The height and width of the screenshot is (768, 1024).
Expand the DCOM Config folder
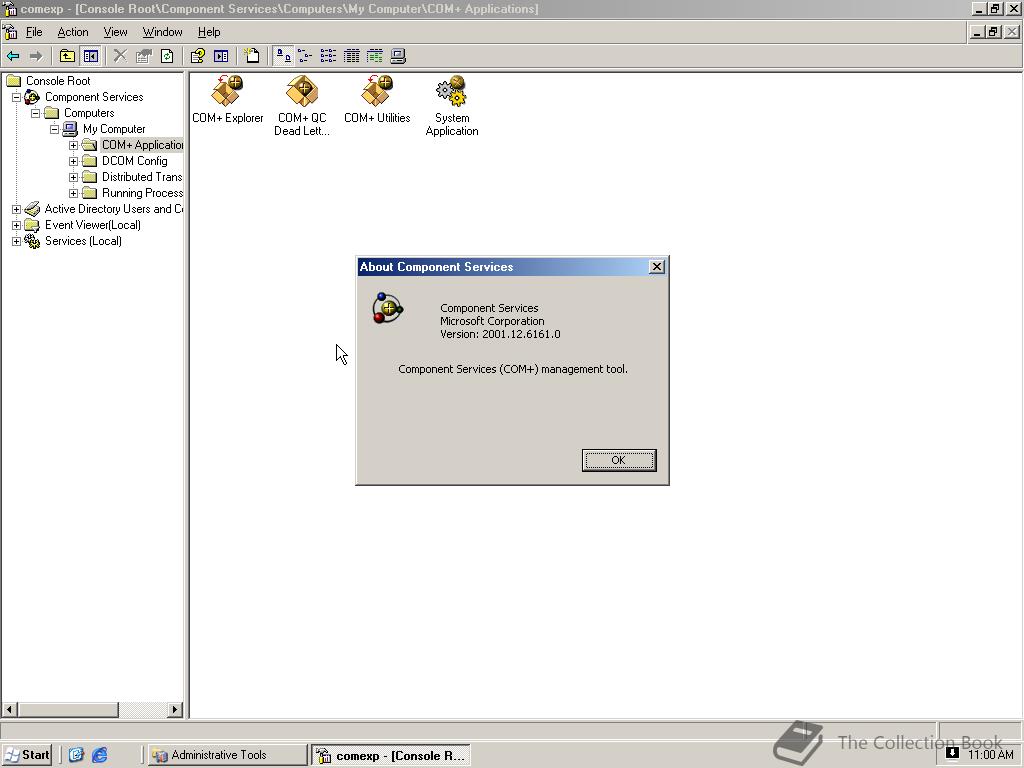(73, 161)
